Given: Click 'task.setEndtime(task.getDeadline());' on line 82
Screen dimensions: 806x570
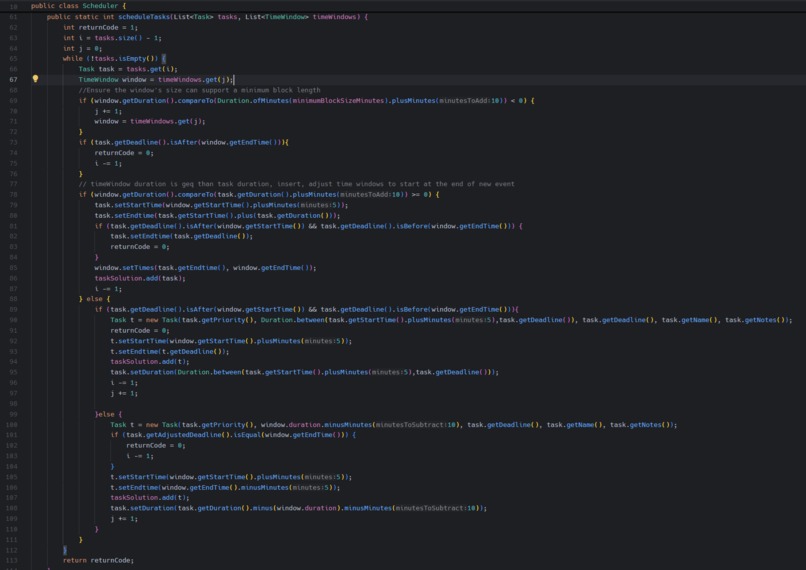Looking at the screenshot, I should click(x=181, y=236).
